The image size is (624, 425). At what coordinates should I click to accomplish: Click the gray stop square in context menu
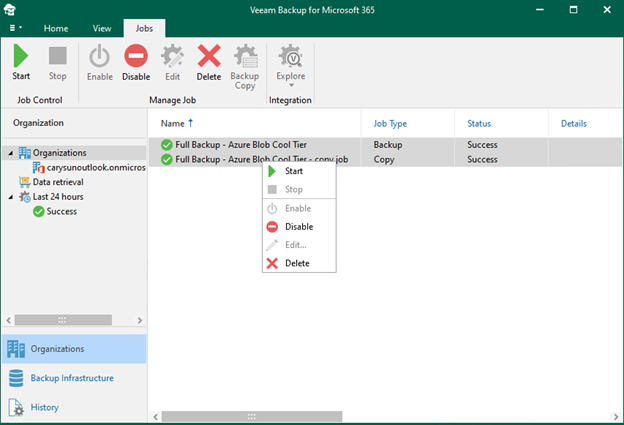(272, 189)
